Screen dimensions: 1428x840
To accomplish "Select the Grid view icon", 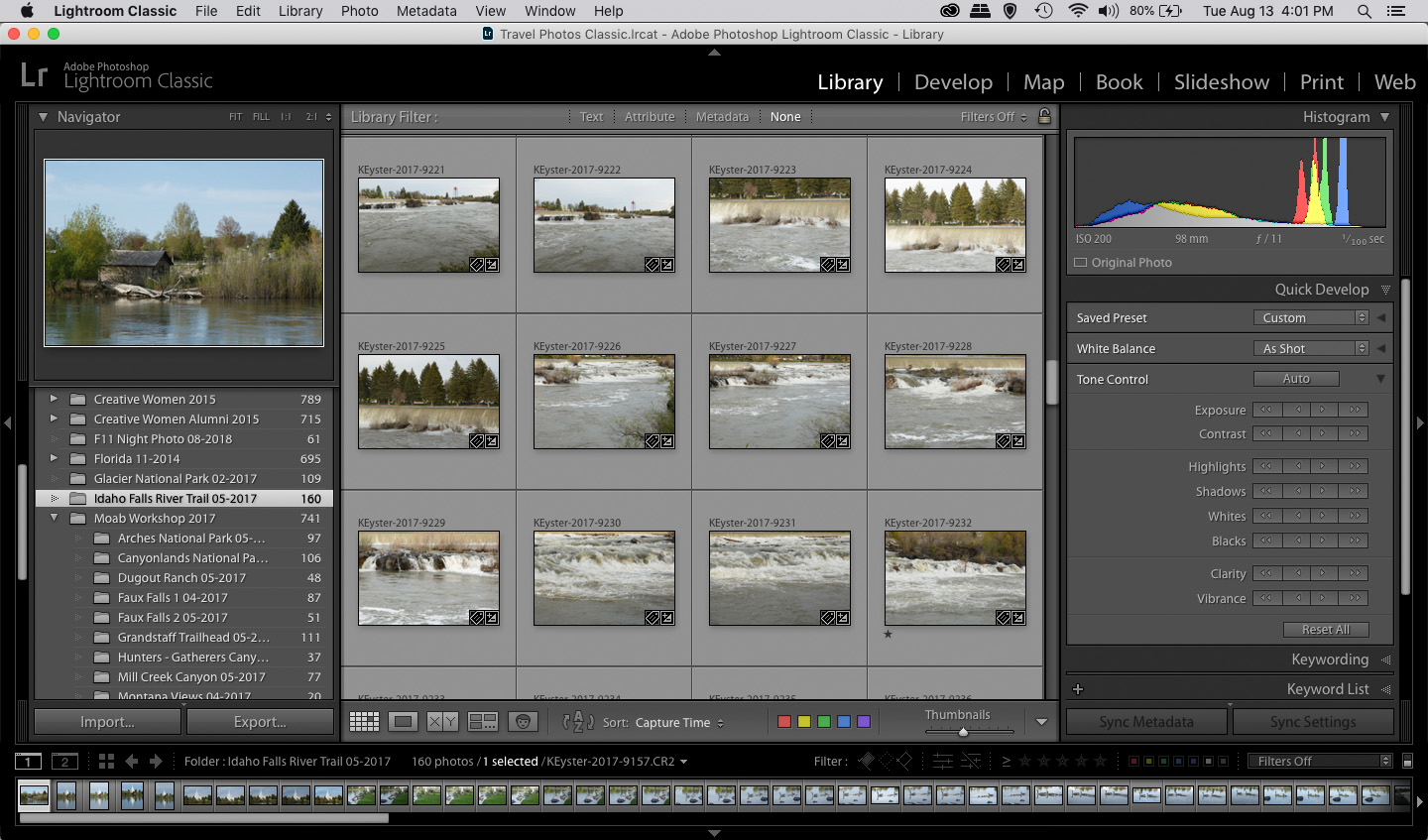I will (x=364, y=721).
